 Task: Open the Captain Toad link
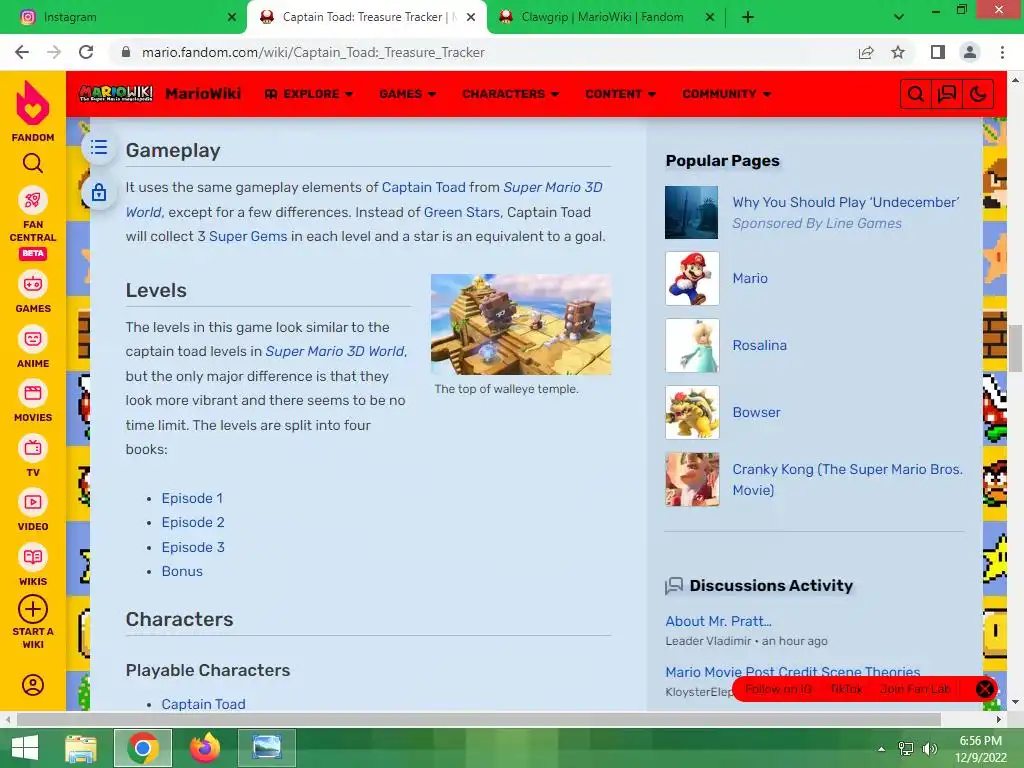[423, 187]
